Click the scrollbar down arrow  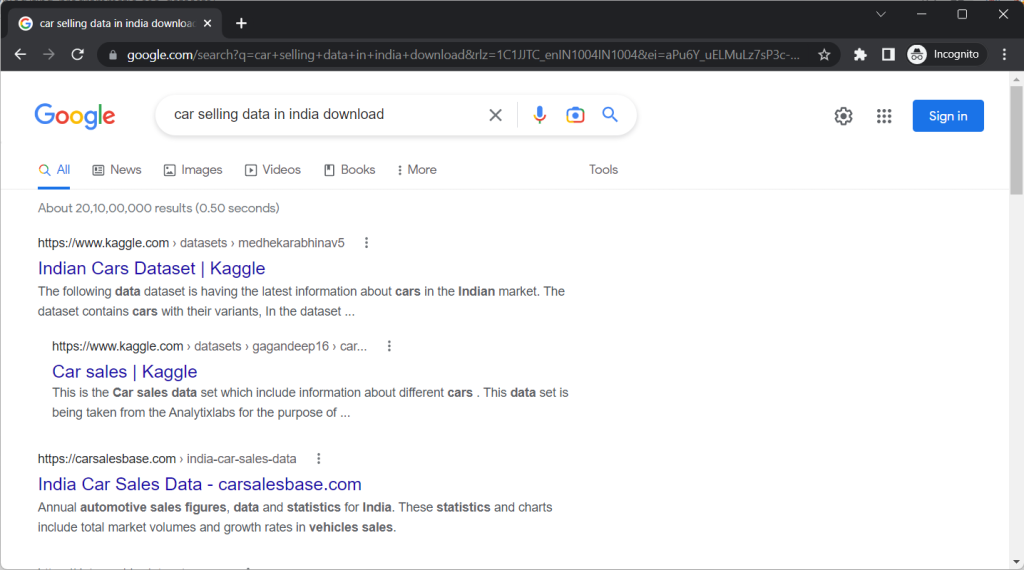tap(1016, 562)
